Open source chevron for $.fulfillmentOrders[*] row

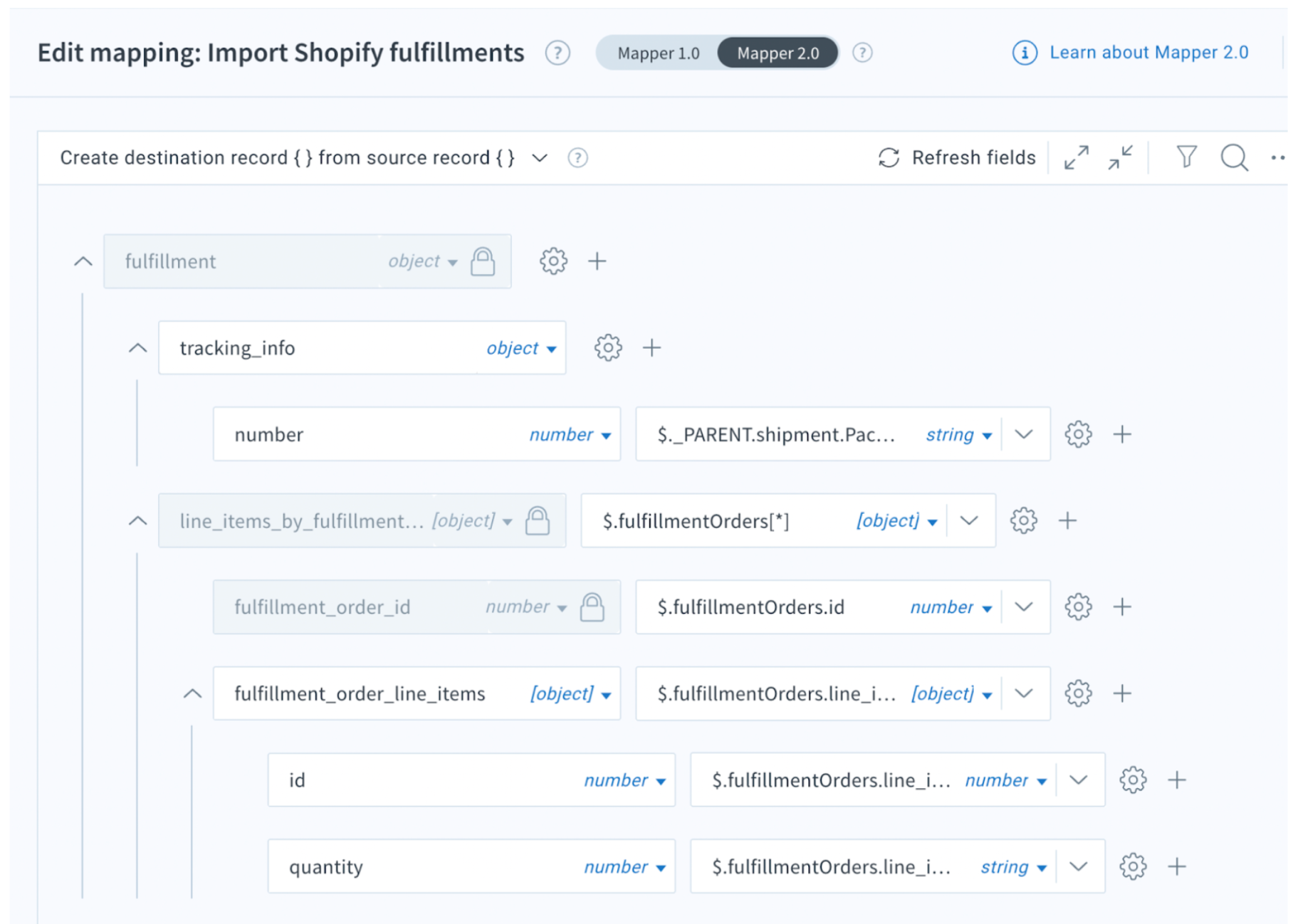[x=969, y=521]
